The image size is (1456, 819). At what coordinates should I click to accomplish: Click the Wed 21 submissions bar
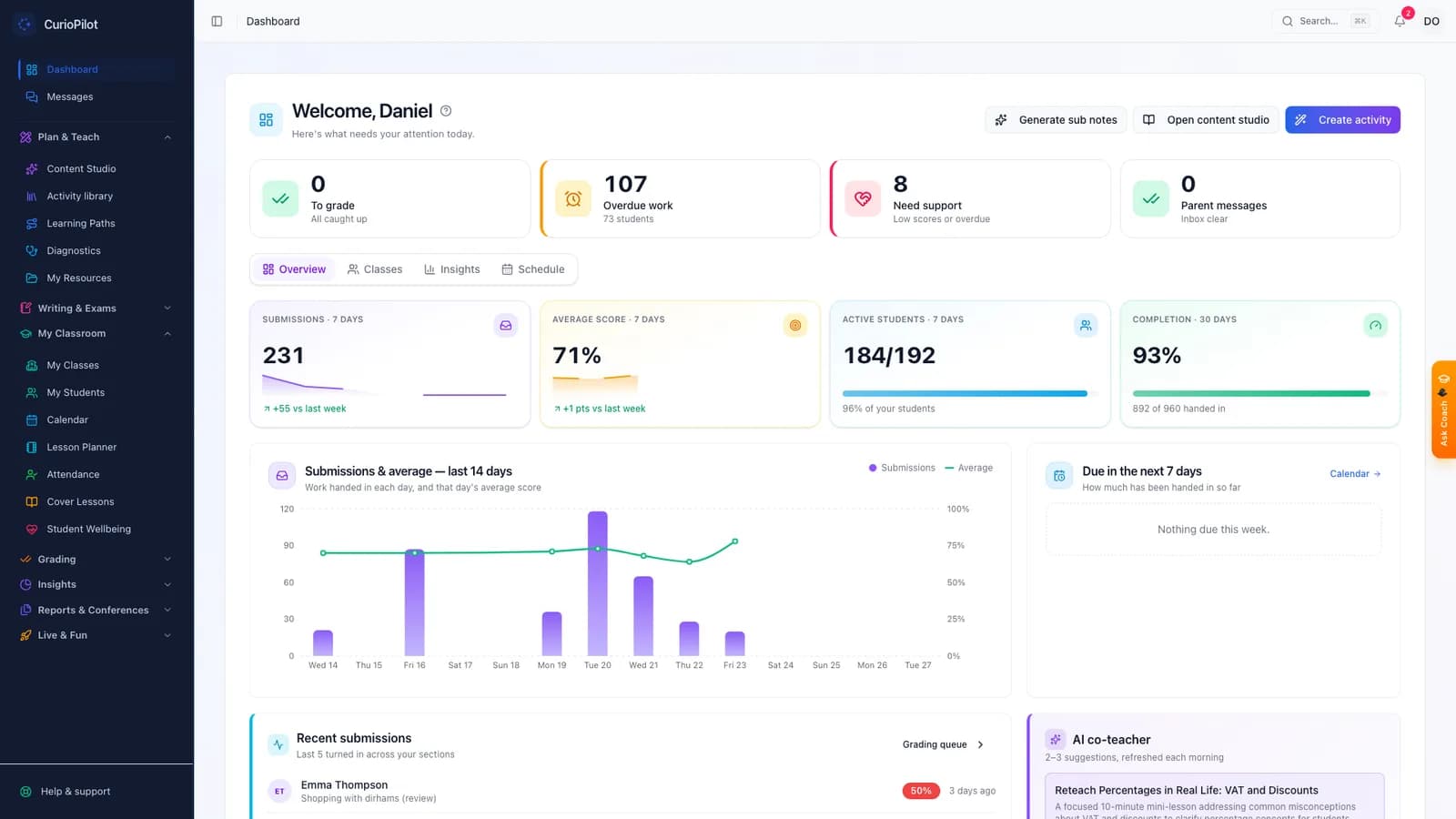(643, 616)
